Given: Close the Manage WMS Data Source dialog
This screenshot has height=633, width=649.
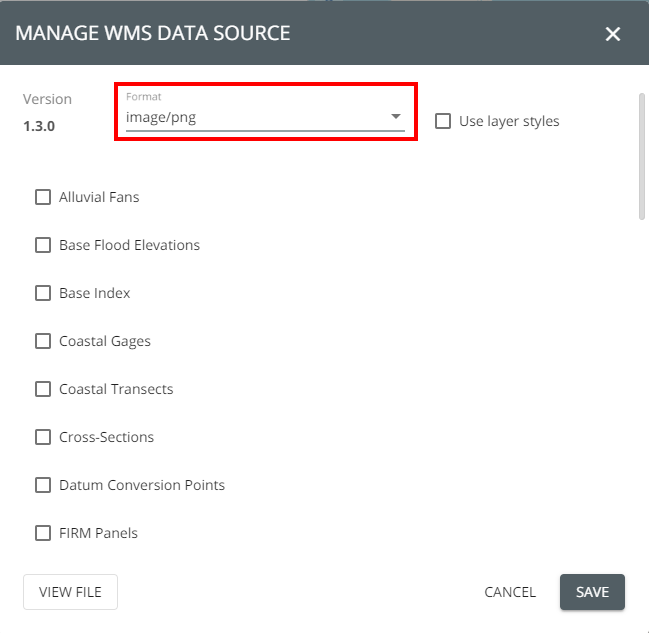Looking at the screenshot, I should coord(613,34).
